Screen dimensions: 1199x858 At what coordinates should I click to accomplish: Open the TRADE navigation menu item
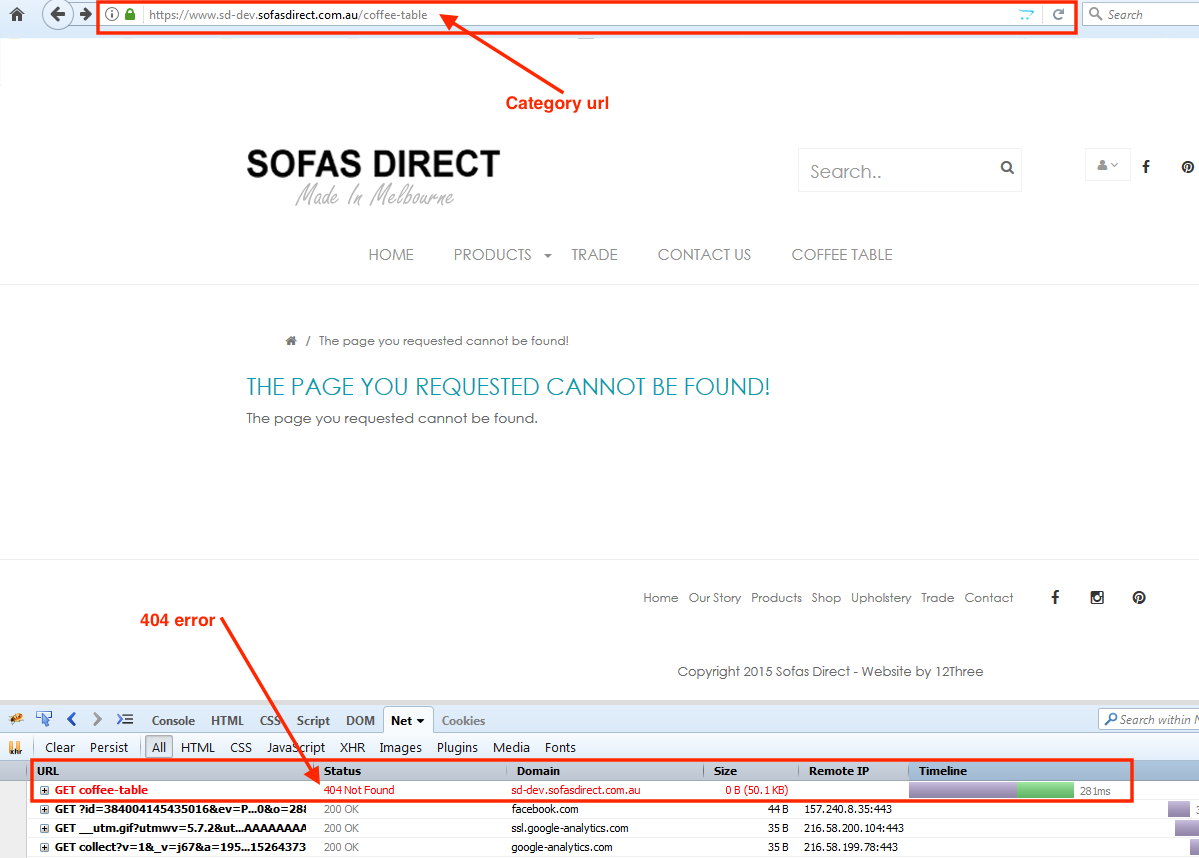pyautogui.click(x=594, y=255)
